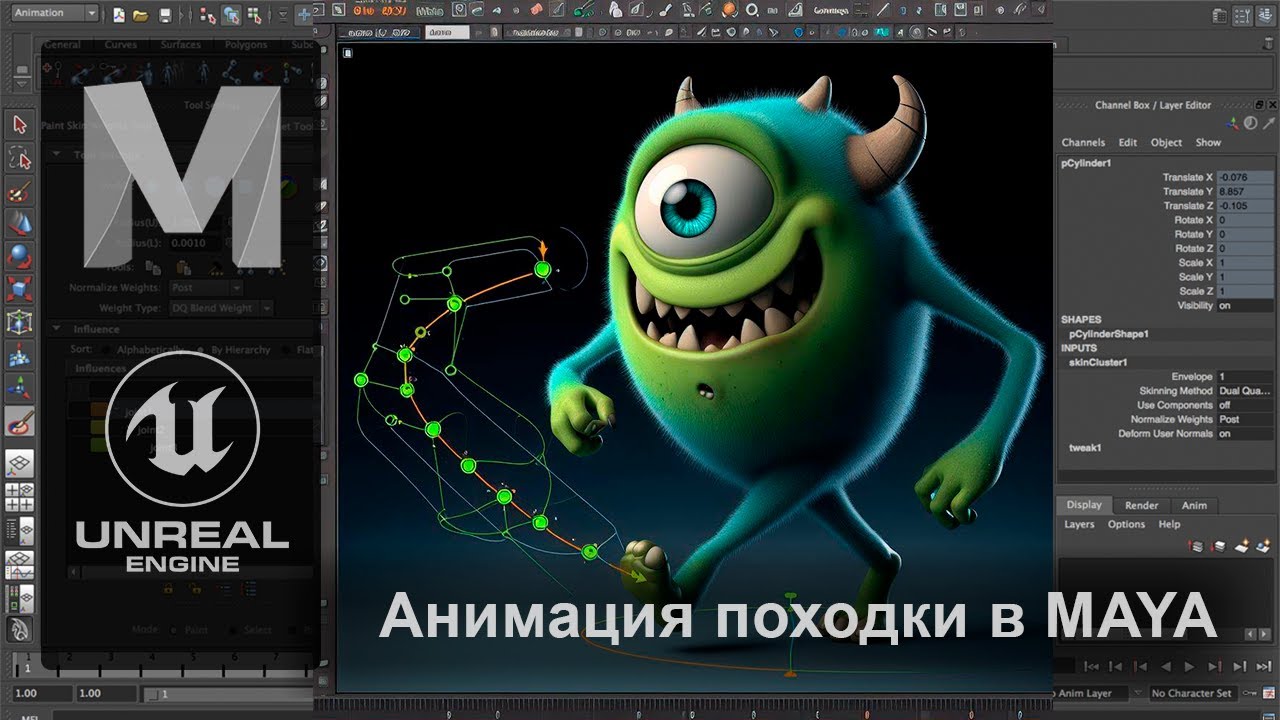Click the Translate Y value 8.857
The height and width of the screenshot is (720, 1280).
click(x=1245, y=191)
